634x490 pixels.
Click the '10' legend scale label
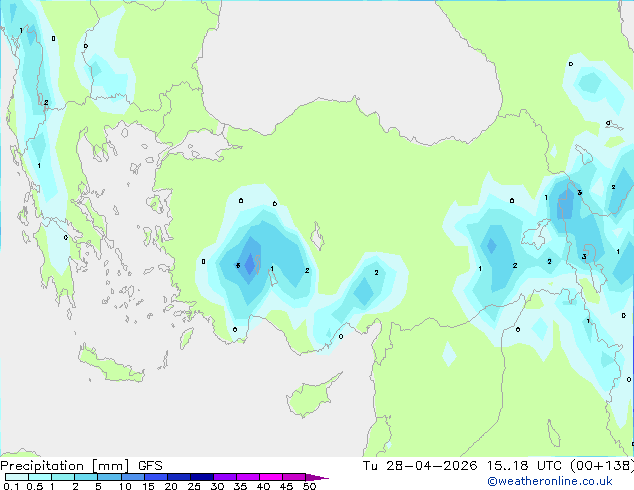pos(125,486)
